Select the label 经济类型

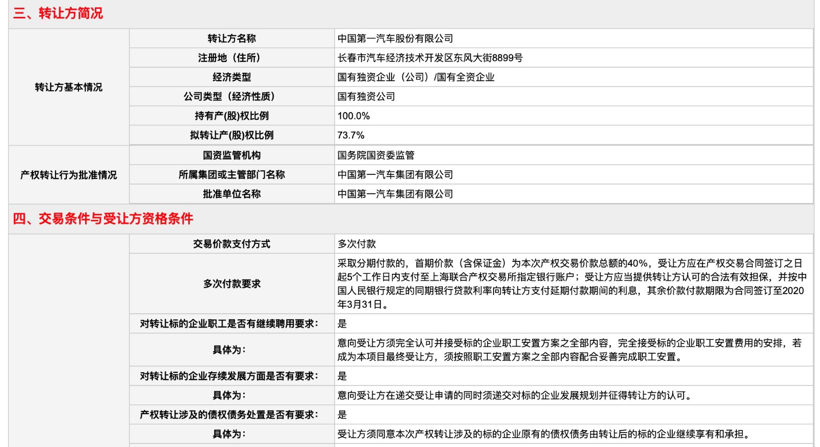pos(232,77)
